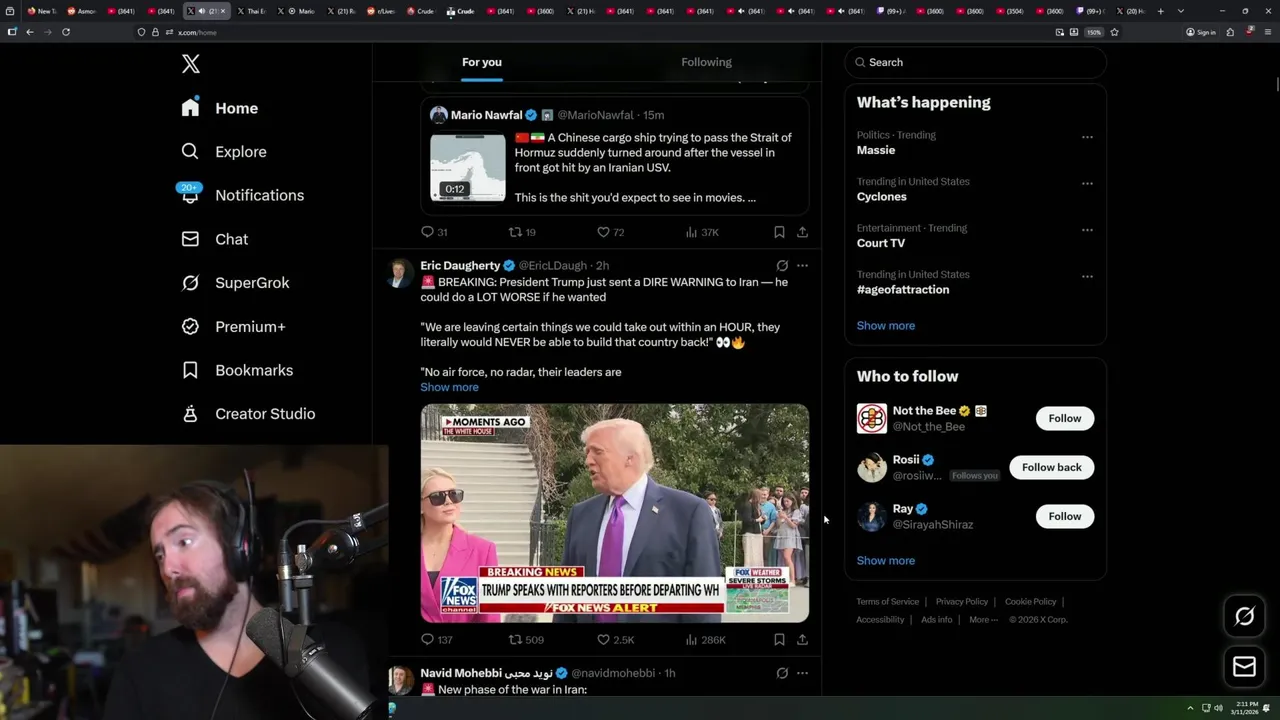Open more options for Massie trend
The height and width of the screenshot is (720, 1280).
pyautogui.click(x=1087, y=137)
